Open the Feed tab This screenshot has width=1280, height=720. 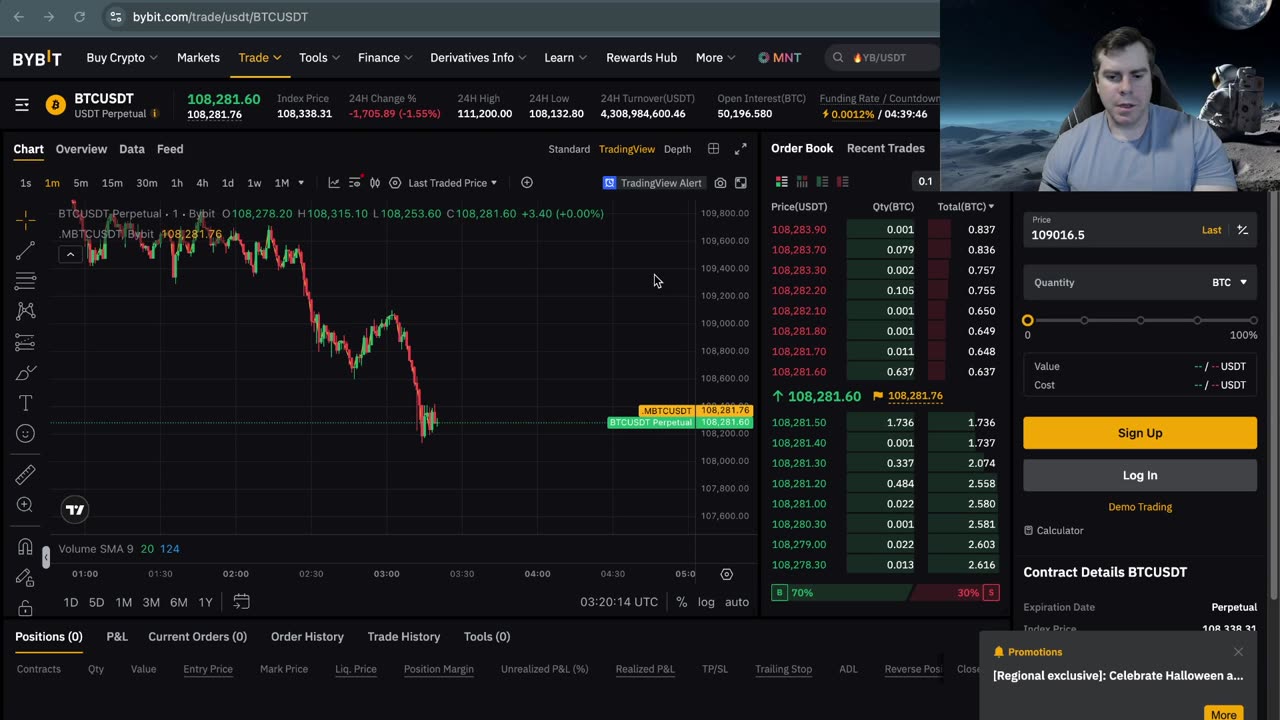pos(170,149)
